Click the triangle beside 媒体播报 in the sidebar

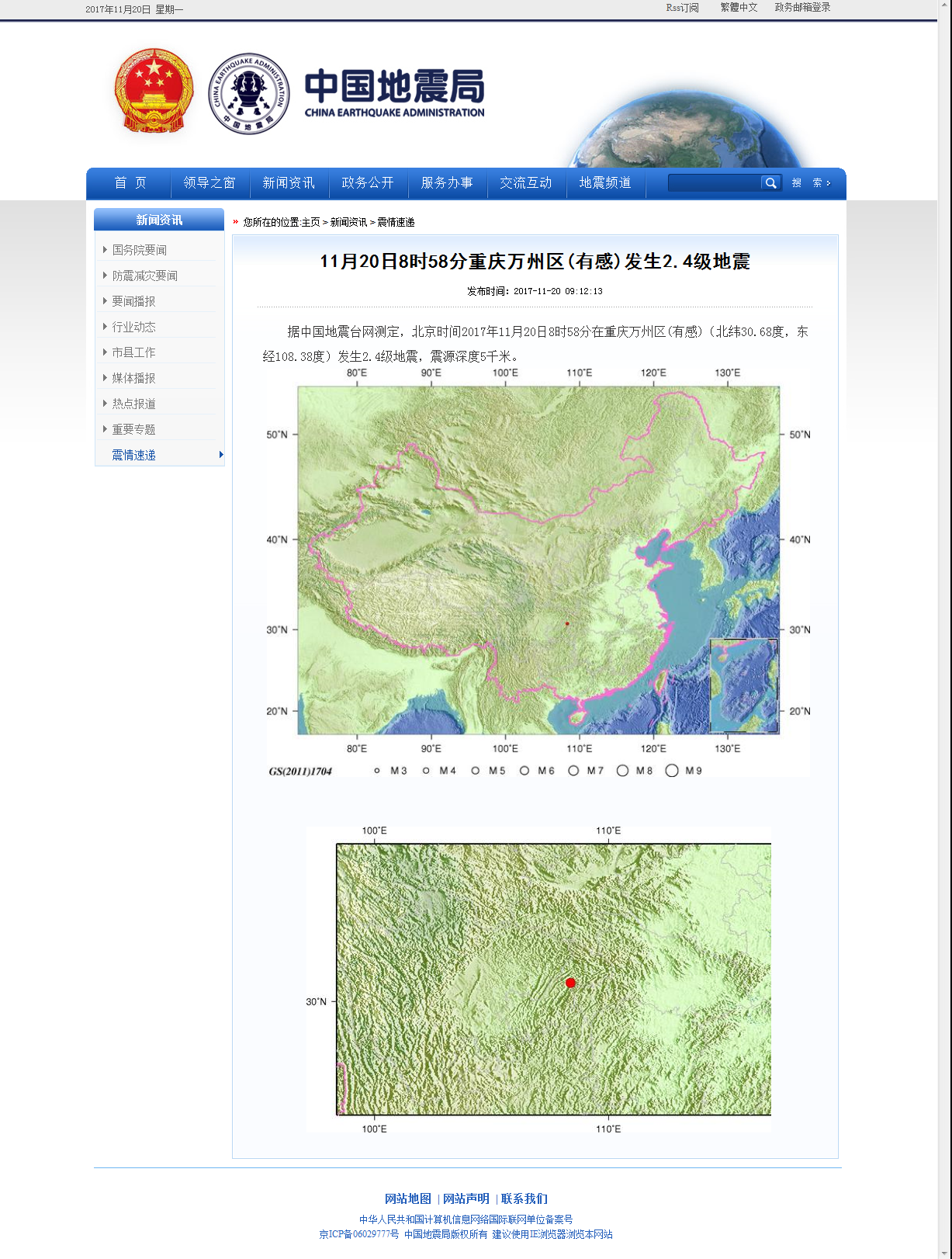click(105, 378)
